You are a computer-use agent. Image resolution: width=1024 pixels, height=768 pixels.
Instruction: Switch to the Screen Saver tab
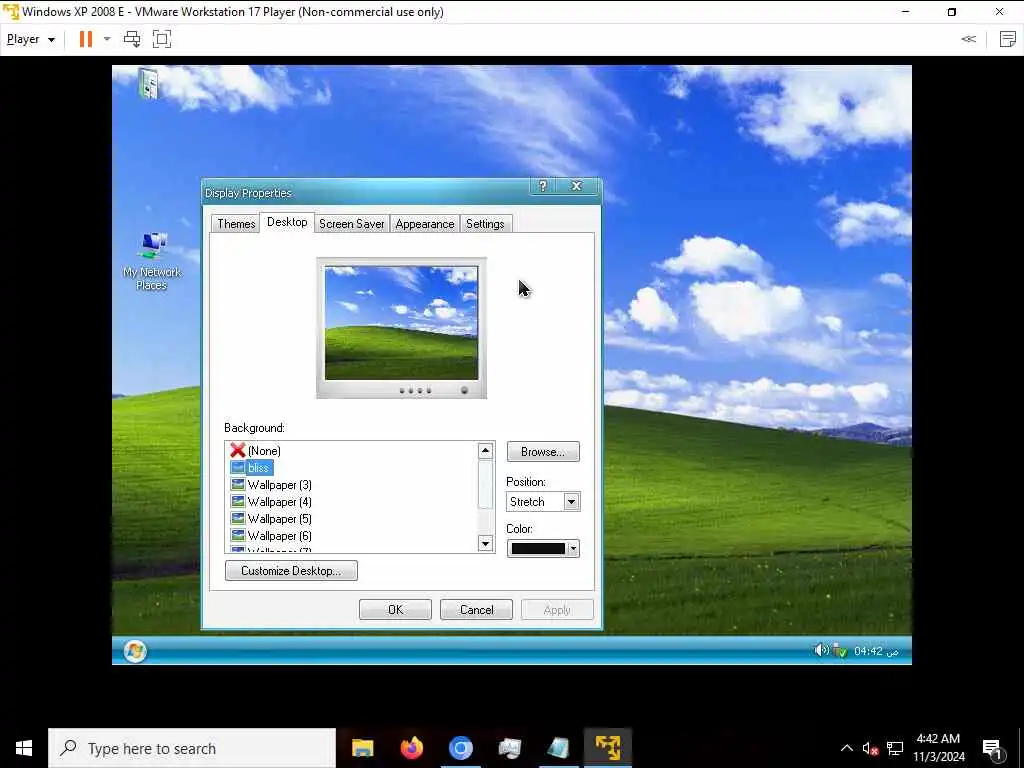pyautogui.click(x=351, y=224)
